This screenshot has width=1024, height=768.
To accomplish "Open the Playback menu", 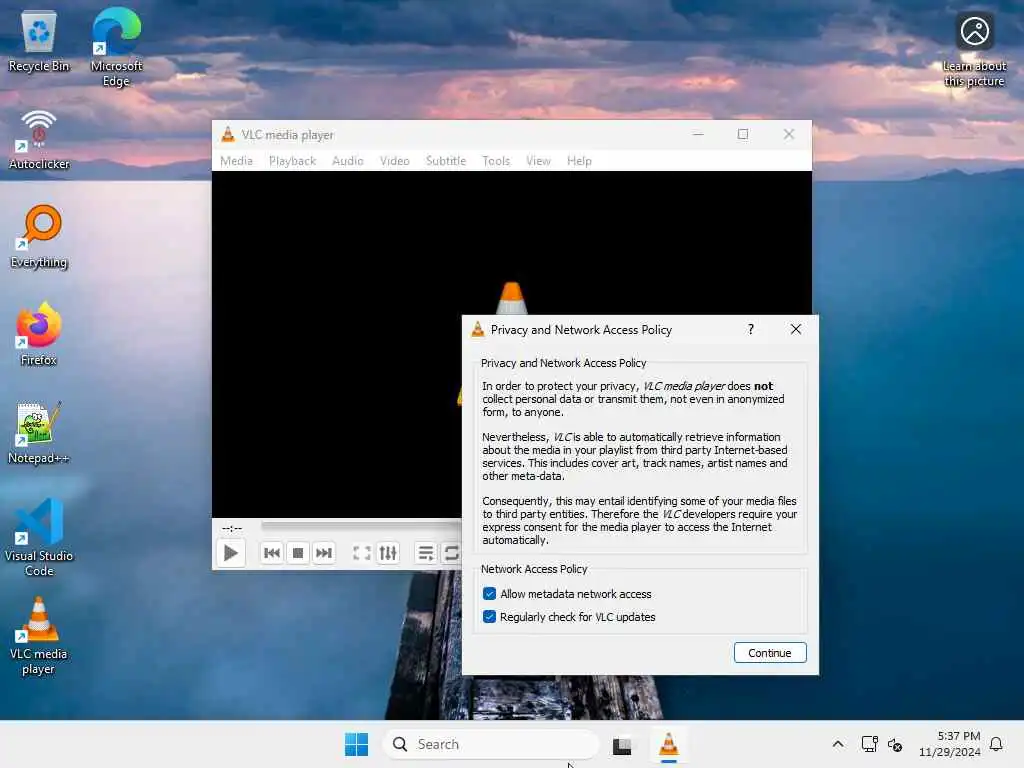I will (x=293, y=161).
